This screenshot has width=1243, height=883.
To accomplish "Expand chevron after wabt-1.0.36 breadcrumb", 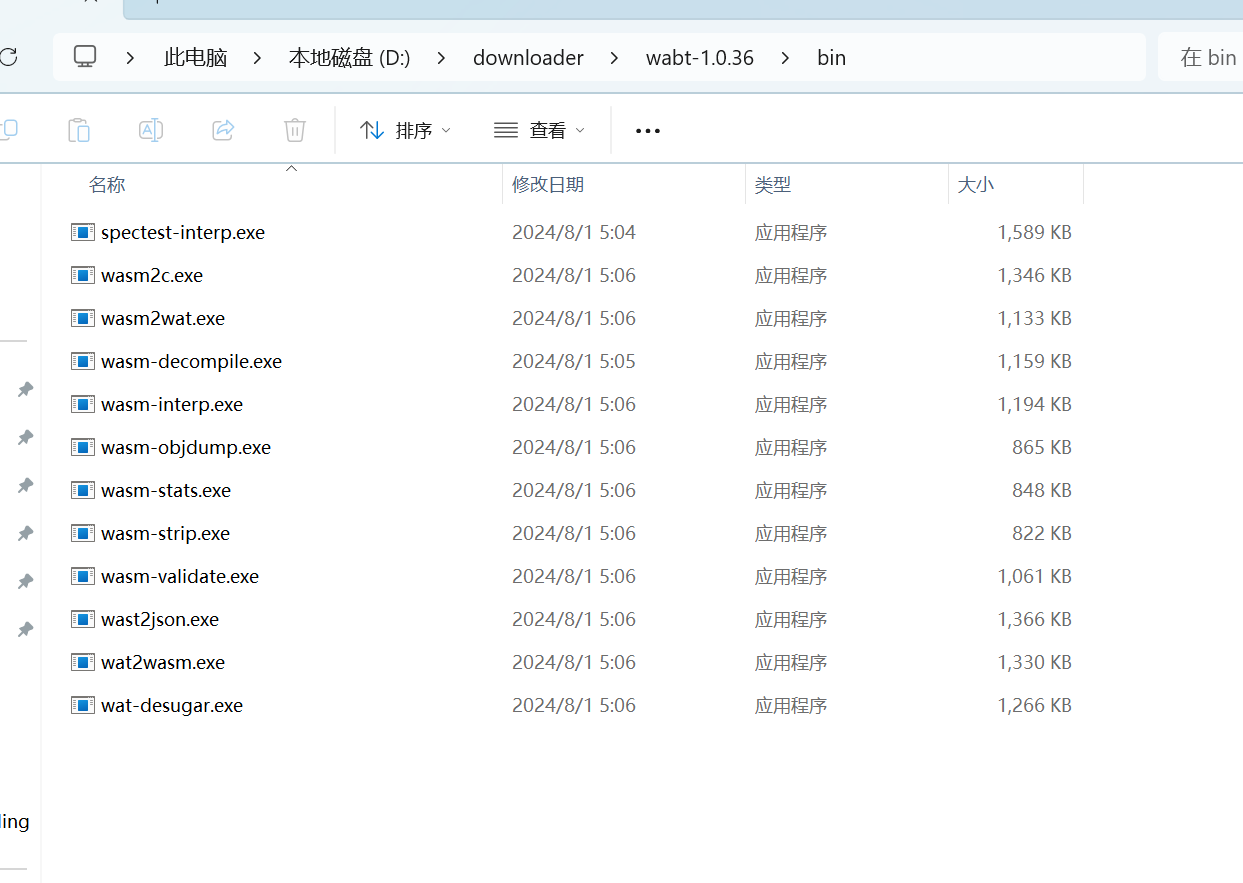I will [x=785, y=58].
